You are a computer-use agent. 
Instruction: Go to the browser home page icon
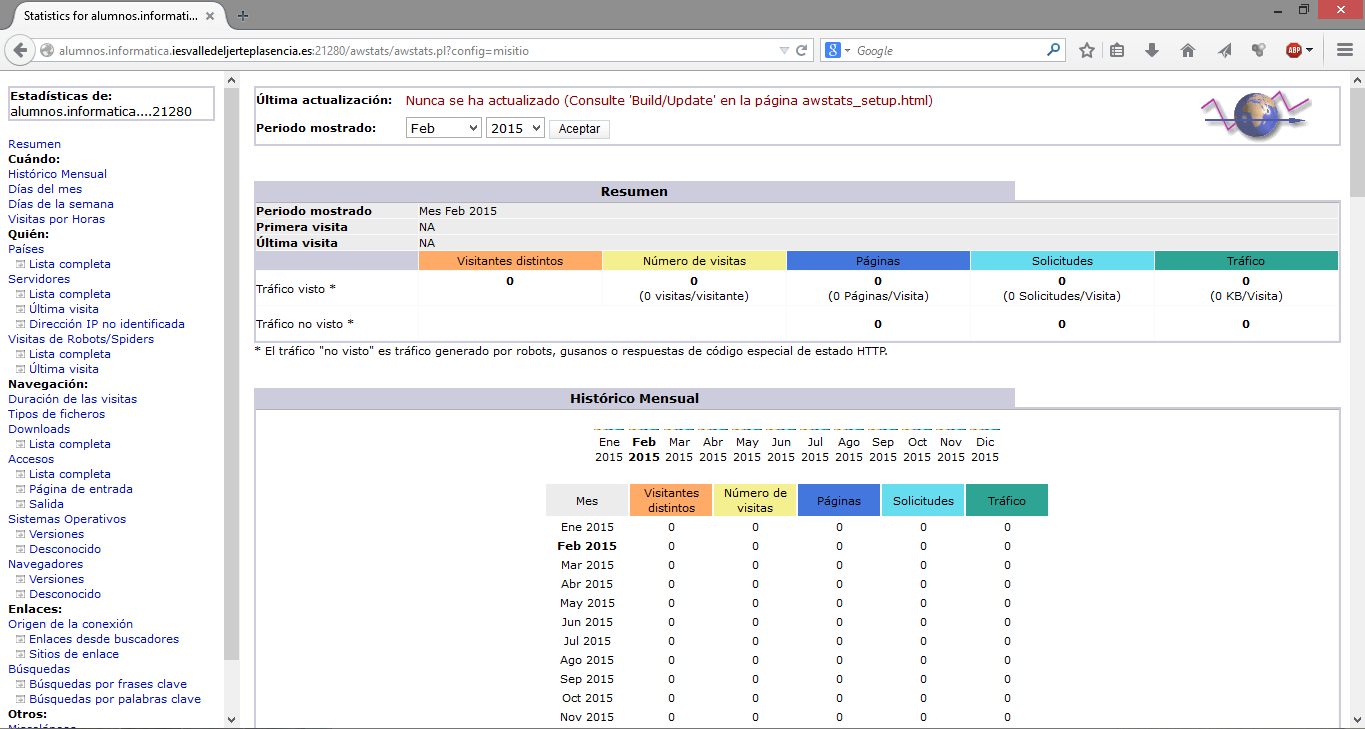coord(1188,50)
